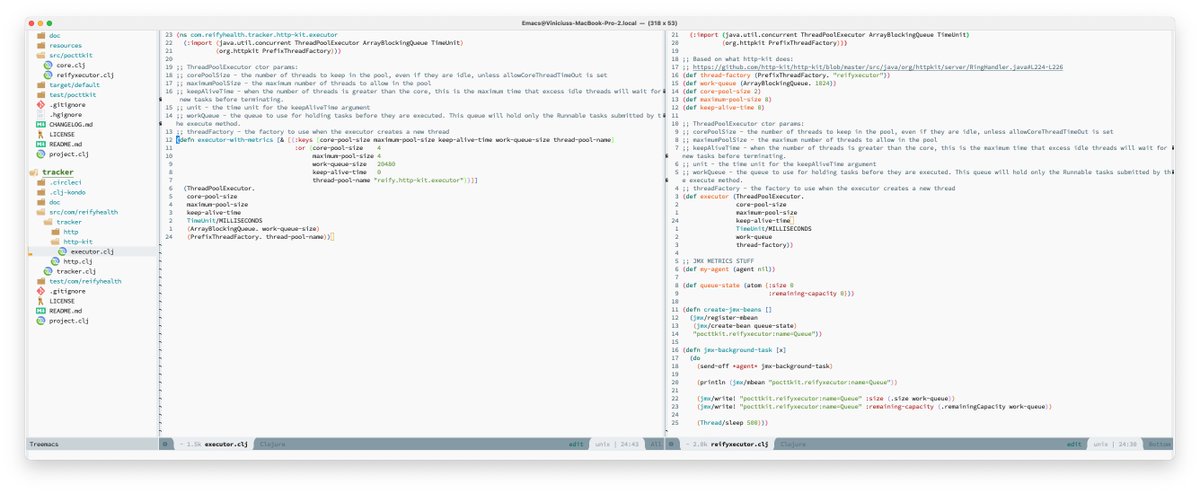Expand the .circleci folder
The width and height of the screenshot is (1200, 493).
pos(65,183)
